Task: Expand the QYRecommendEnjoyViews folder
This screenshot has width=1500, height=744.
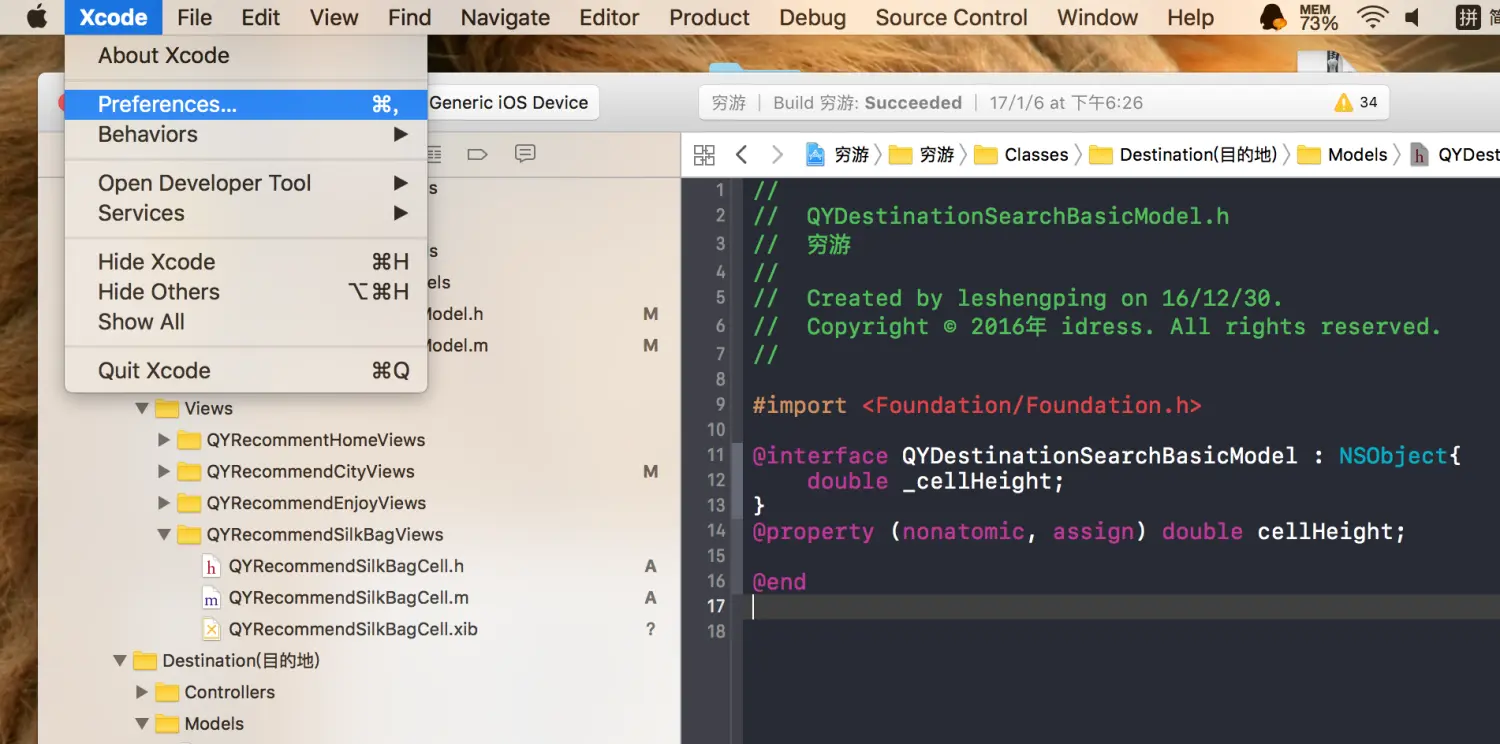Action: [x=164, y=503]
